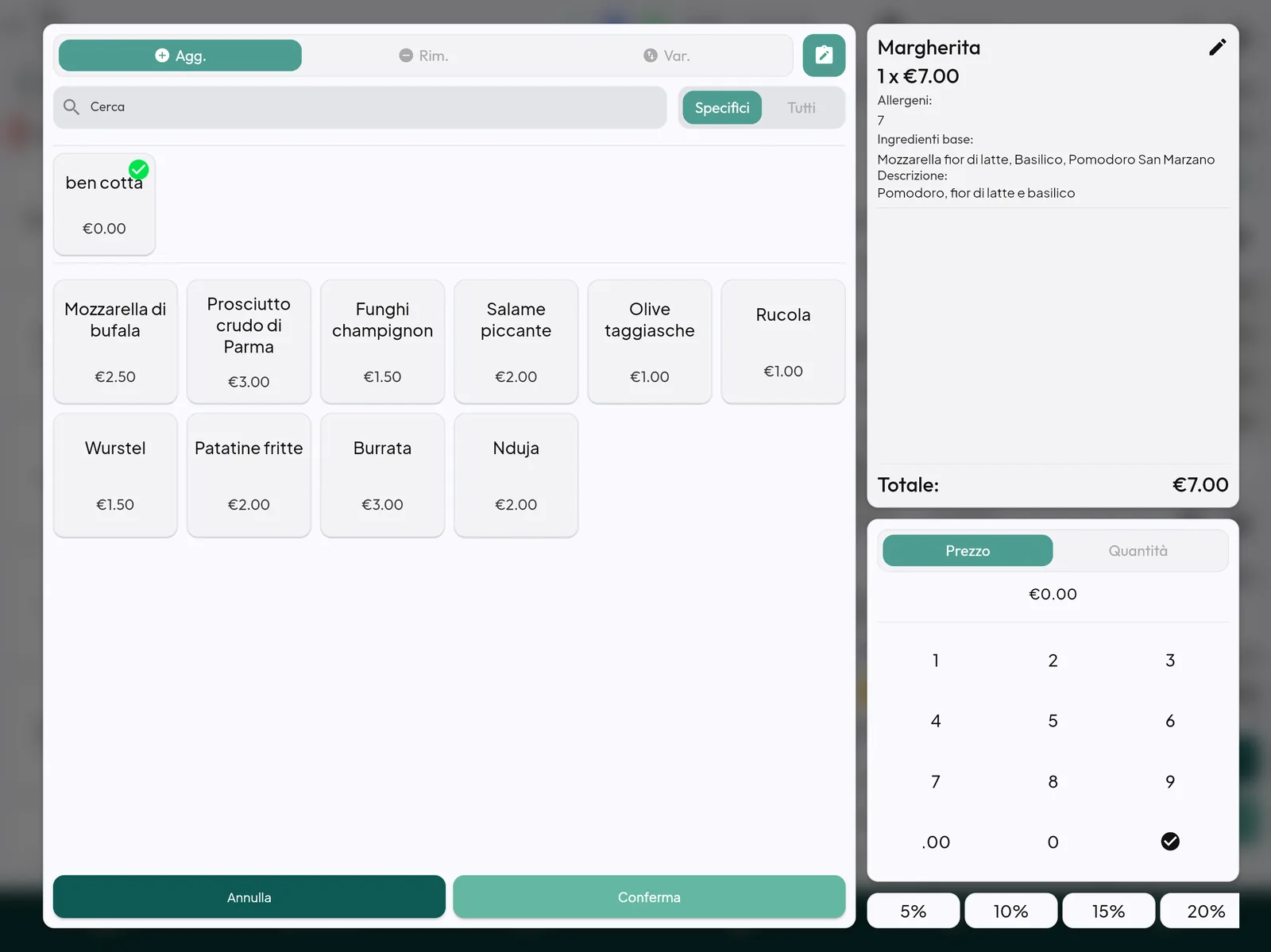Focus the Cerca search field

click(360, 107)
